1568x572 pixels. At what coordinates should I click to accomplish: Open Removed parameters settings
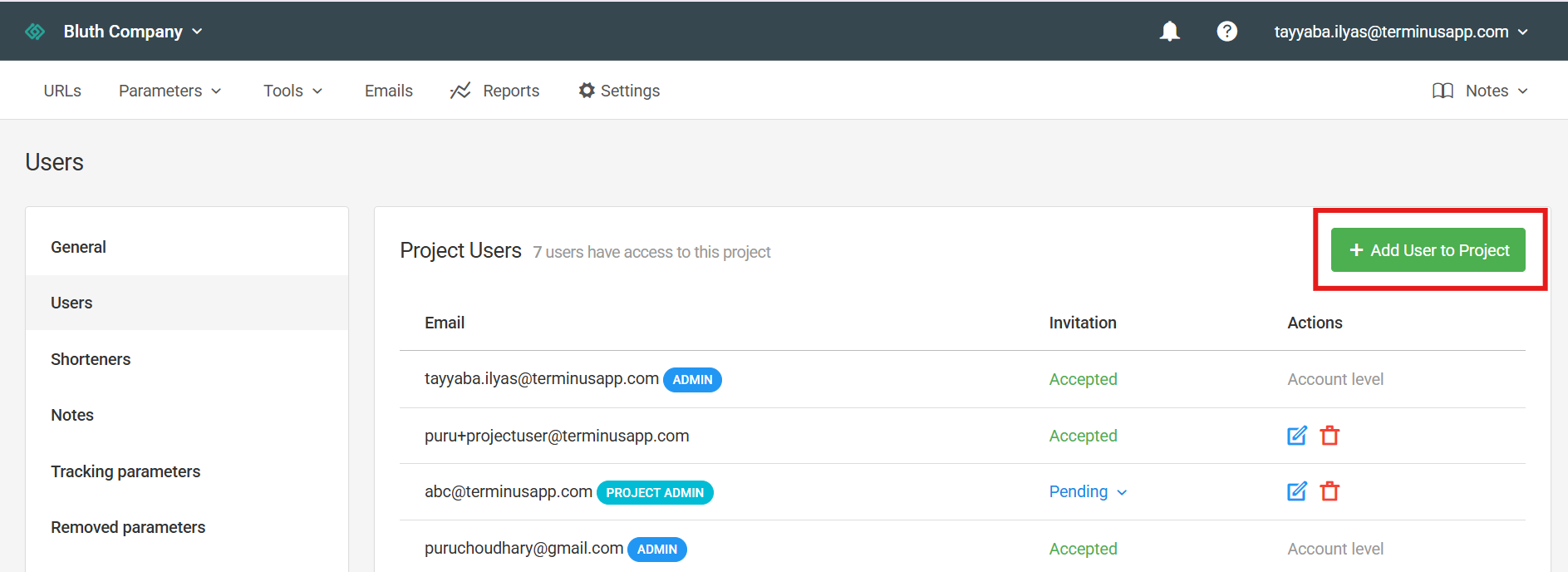pyautogui.click(x=187, y=527)
